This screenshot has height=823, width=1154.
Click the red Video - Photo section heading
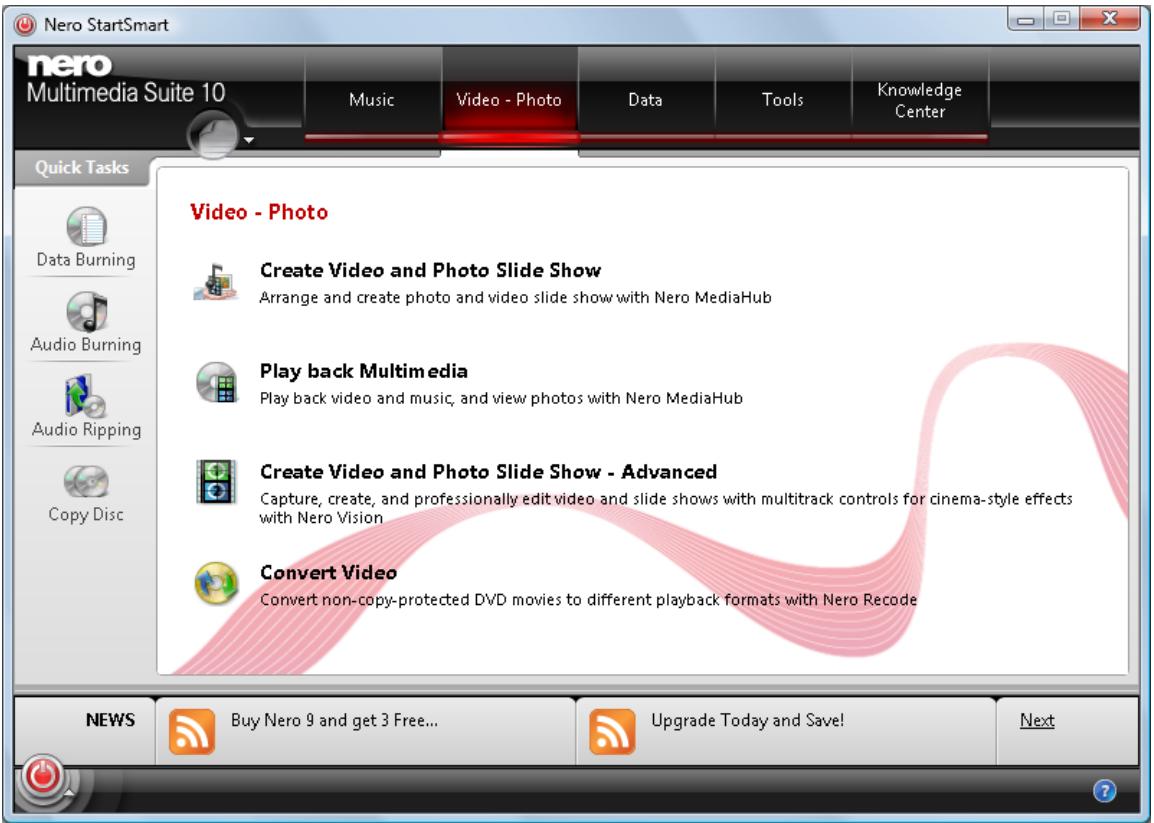pyautogui.click(x=259, y=212)
